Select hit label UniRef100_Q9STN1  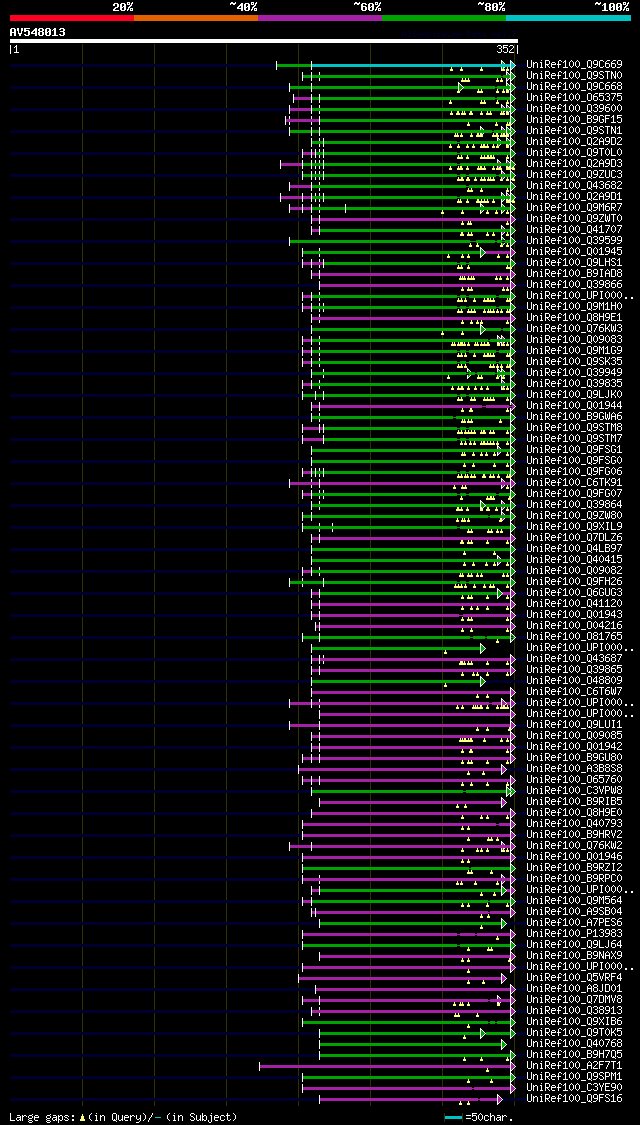pos(574,131)
